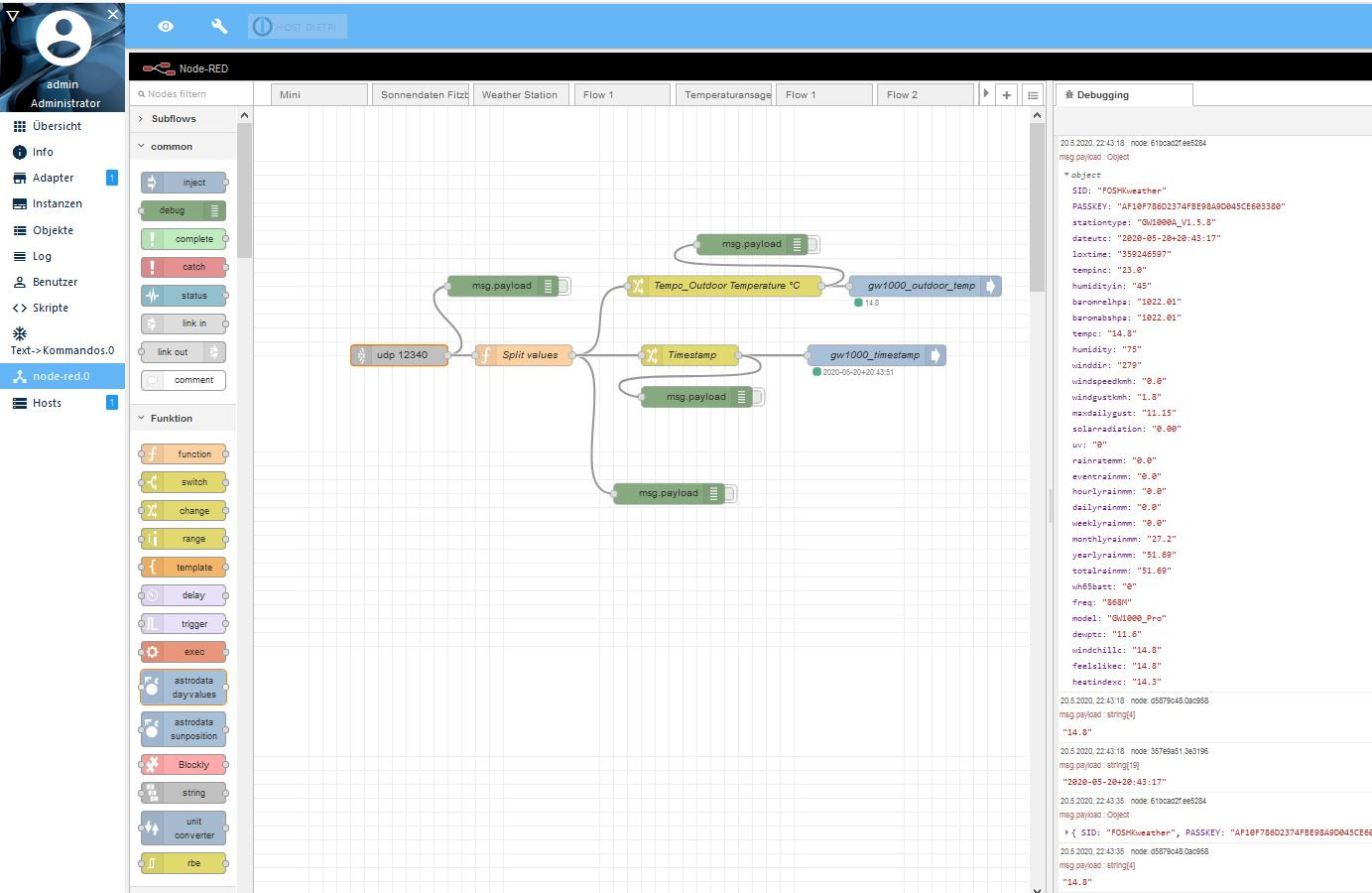Pick the Blockly node from palette
Viewport: 1372px width, 893px height.
point(184,765)
